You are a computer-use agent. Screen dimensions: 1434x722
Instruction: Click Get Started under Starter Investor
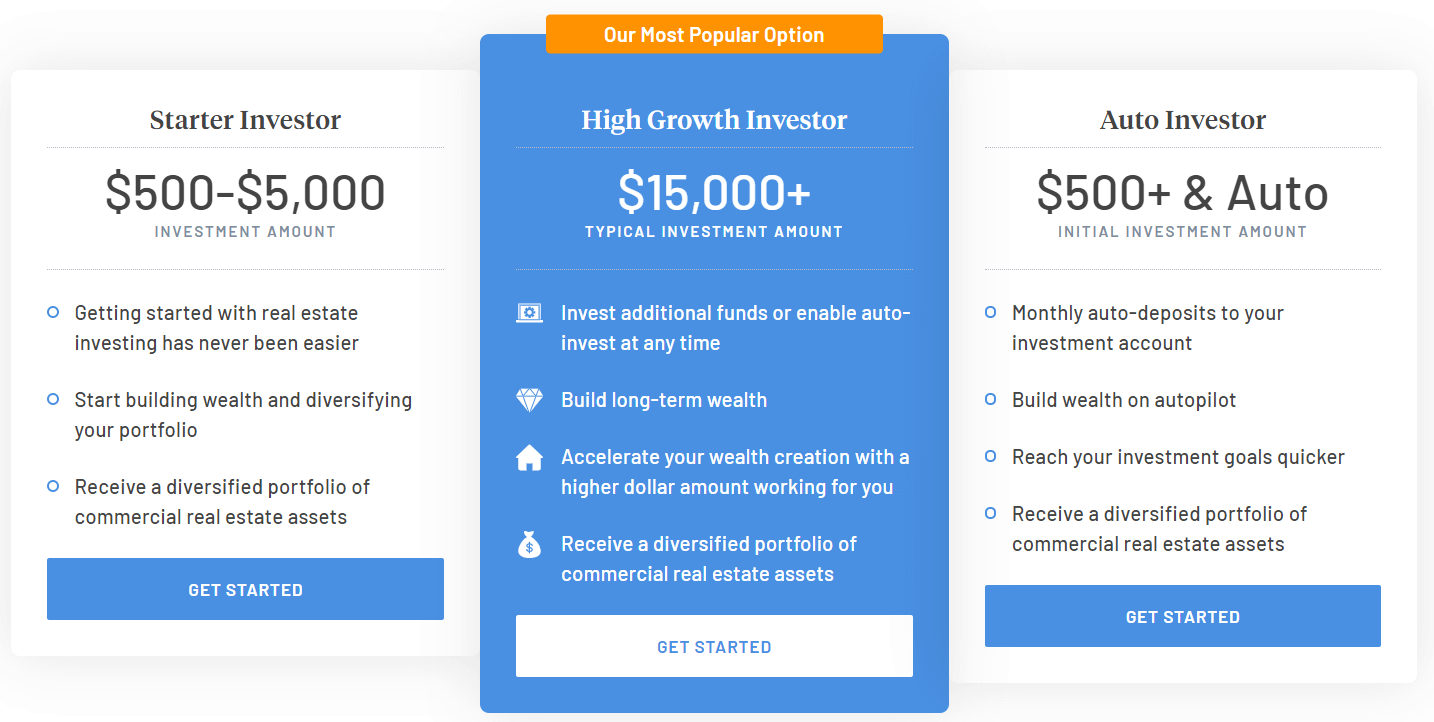coord(245,589)
